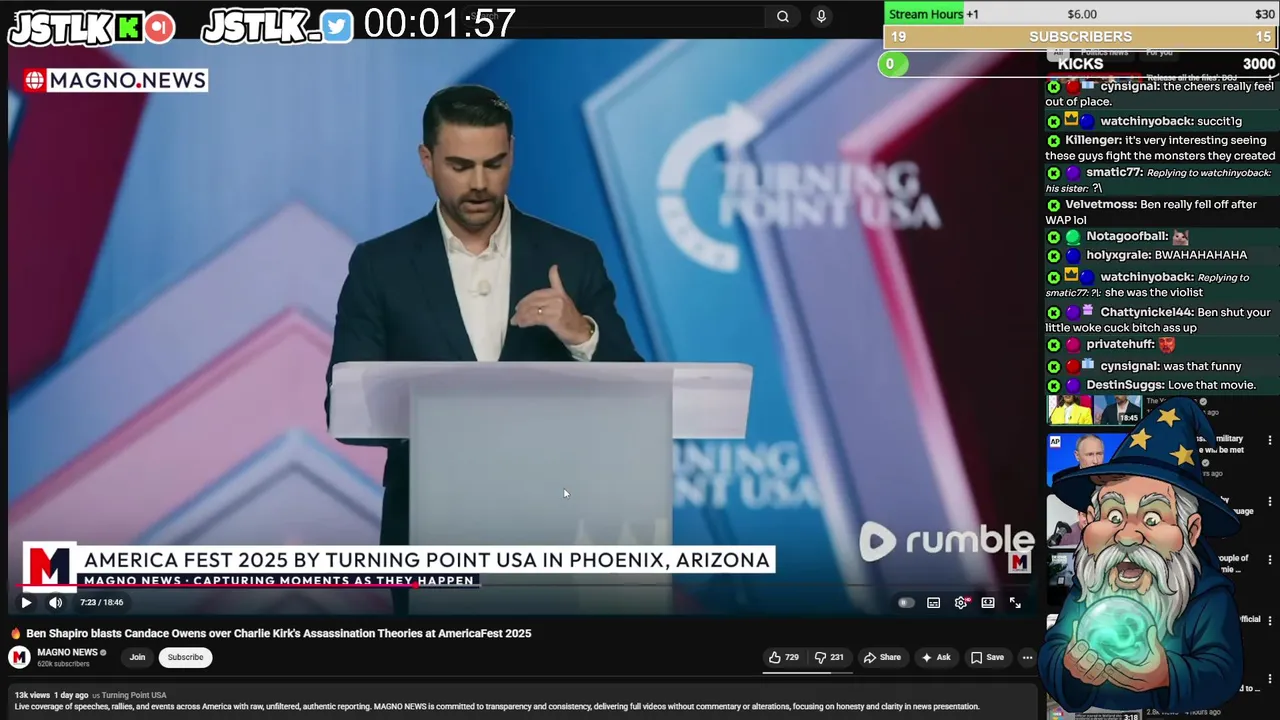The image size is (1280, 720).
Task: Click username Chattynickel44 in chat
Action: point(1146,312)
